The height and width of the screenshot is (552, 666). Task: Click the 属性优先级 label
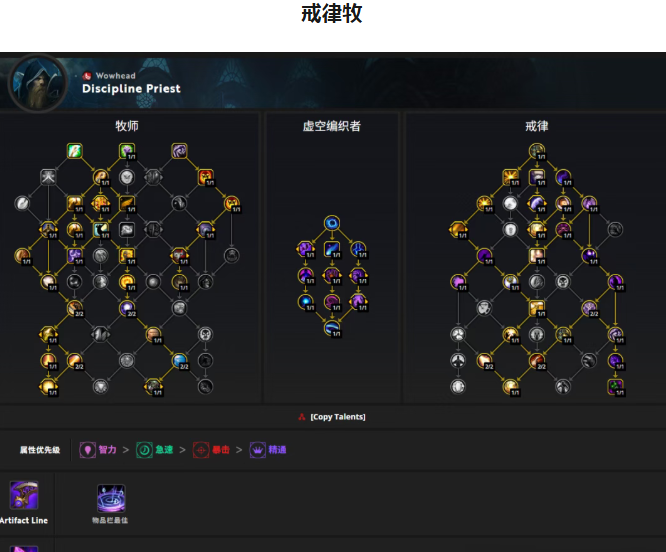[40, 450]
